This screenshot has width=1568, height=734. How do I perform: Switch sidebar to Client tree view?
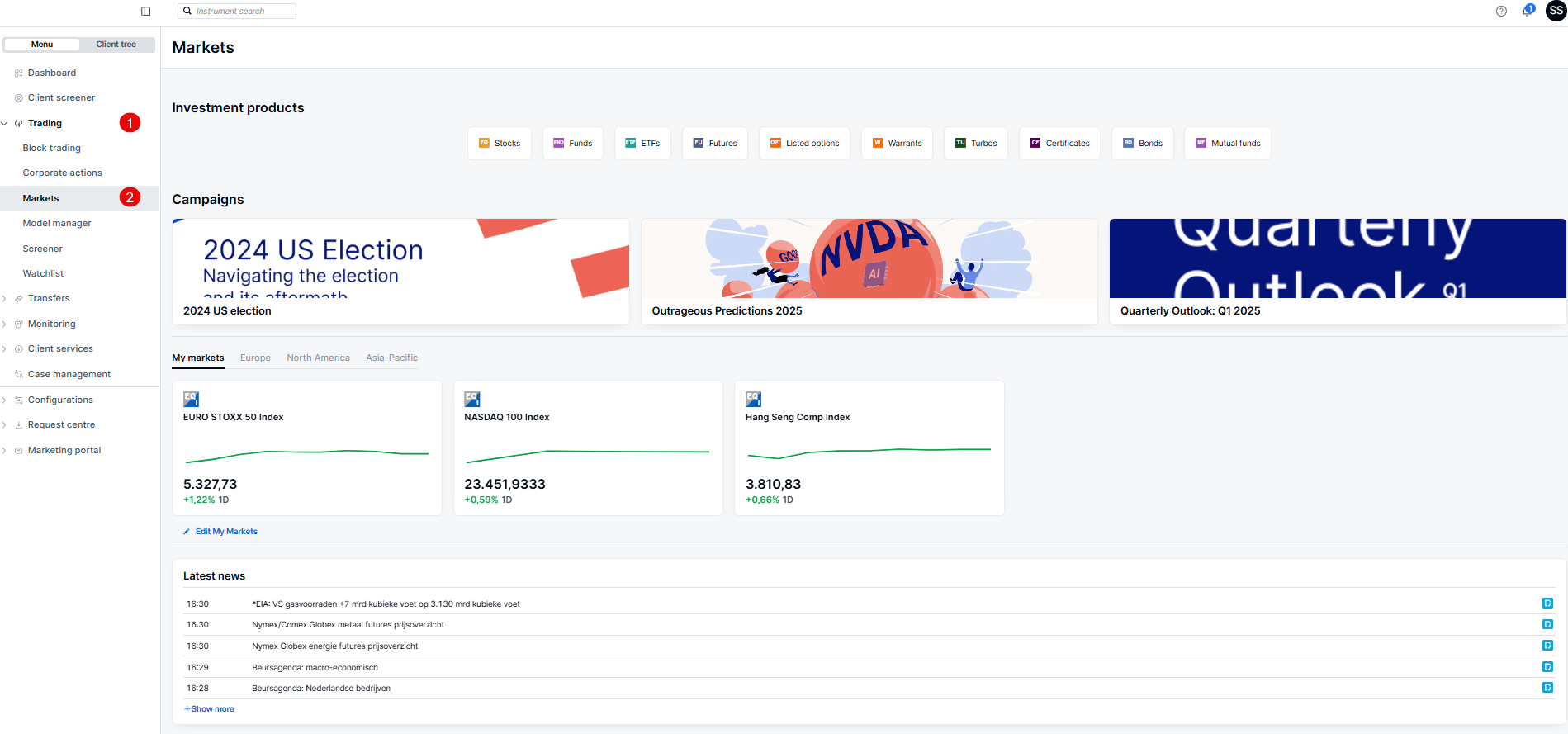coord(116,45)
